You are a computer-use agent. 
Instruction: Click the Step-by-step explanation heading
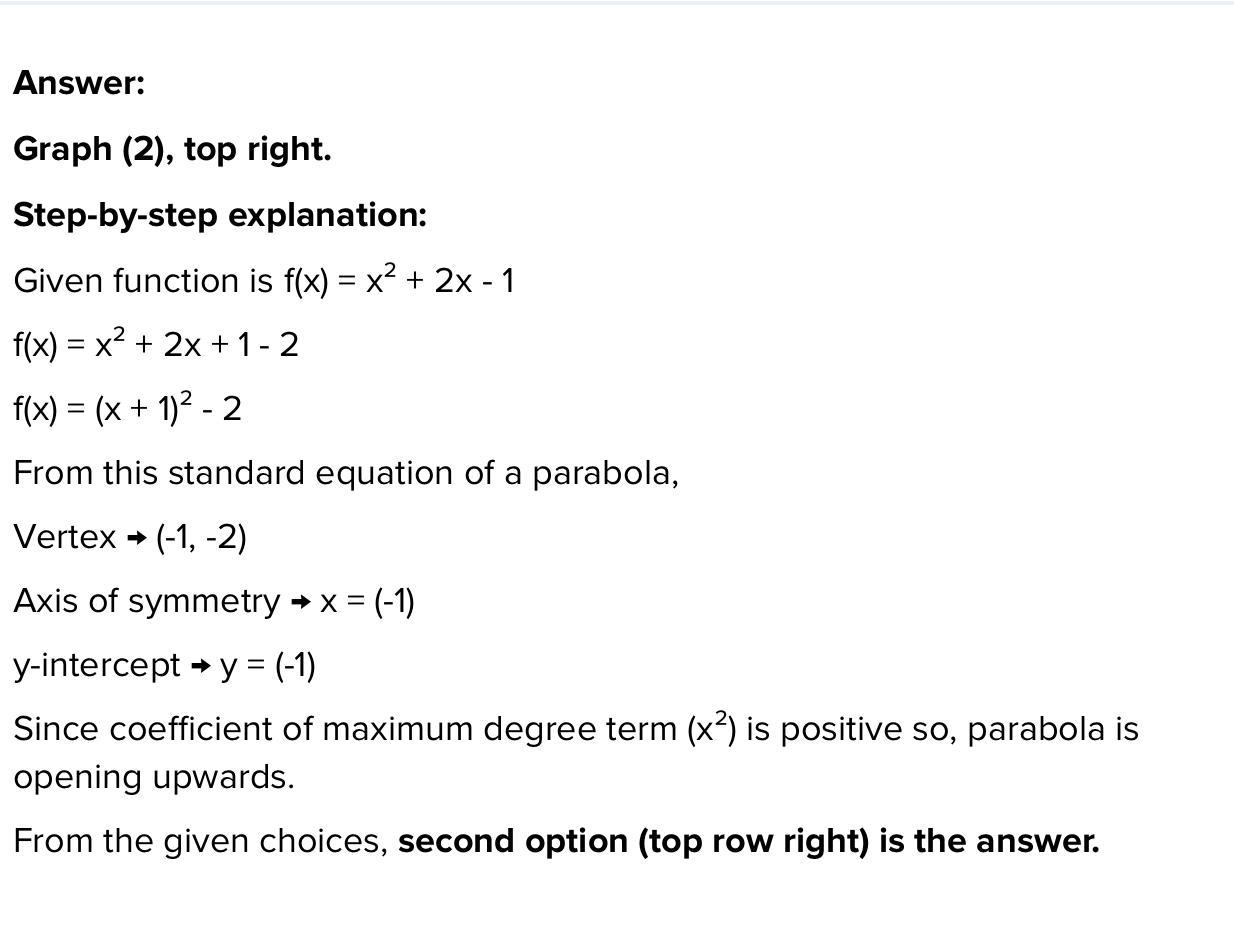pyautogui.click(x=220, y=215)
